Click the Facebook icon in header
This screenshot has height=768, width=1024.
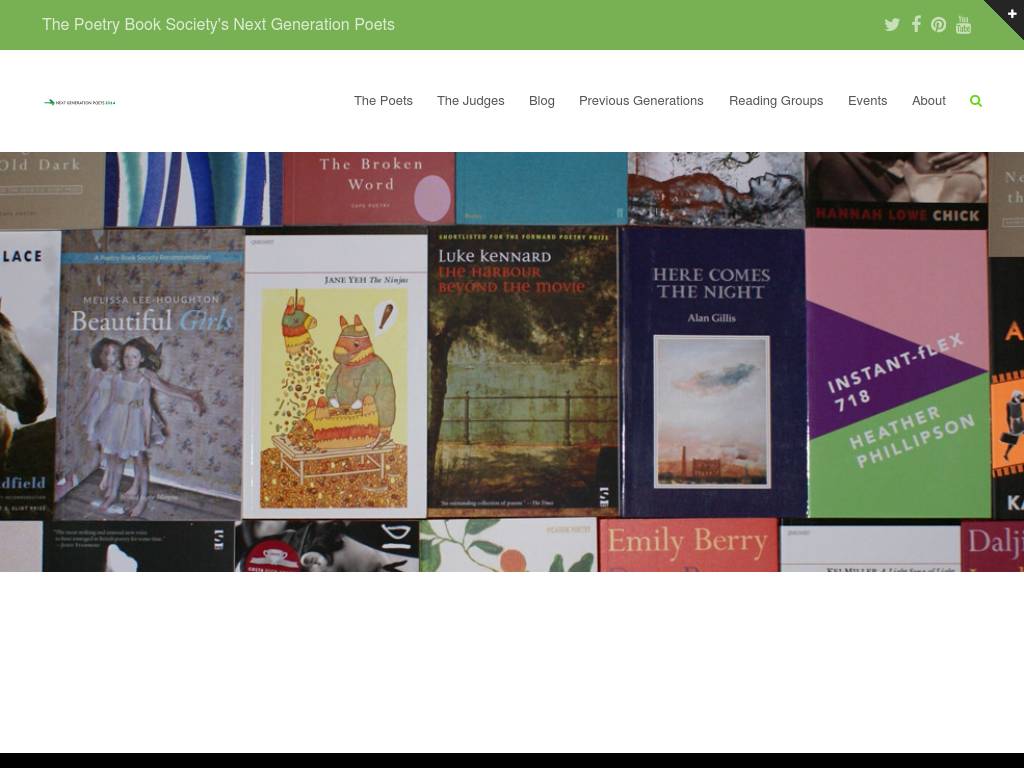916,25
